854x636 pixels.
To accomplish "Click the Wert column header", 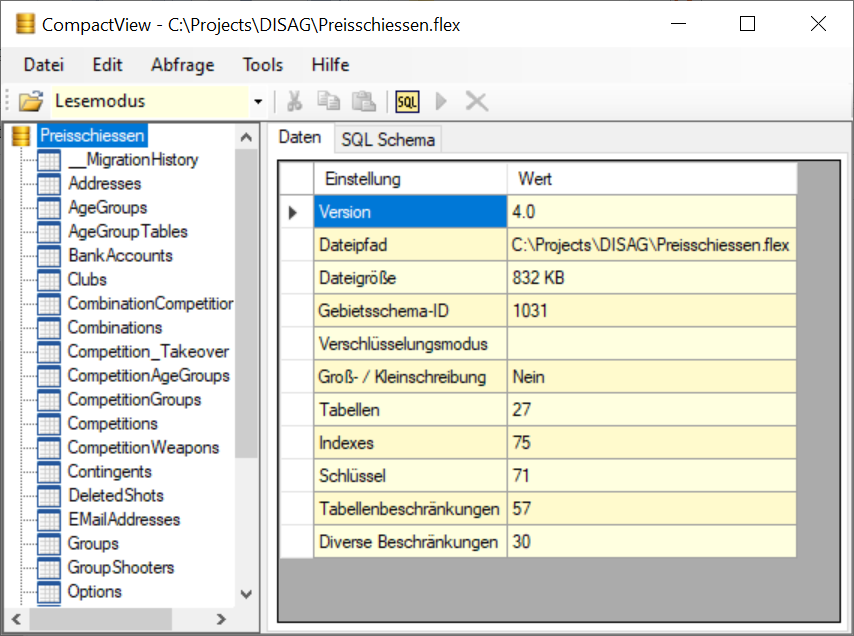I will click(x=535, y=179).
